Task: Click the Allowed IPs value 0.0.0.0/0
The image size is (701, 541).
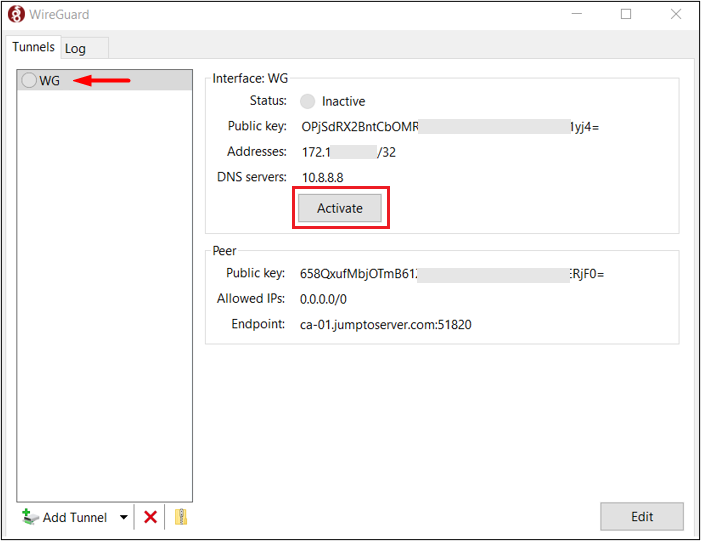Action: 323,299
